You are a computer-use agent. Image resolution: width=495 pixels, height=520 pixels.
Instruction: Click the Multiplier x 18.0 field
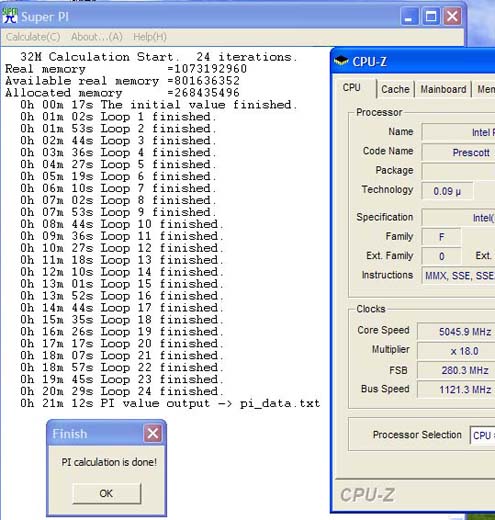point(456,351)
